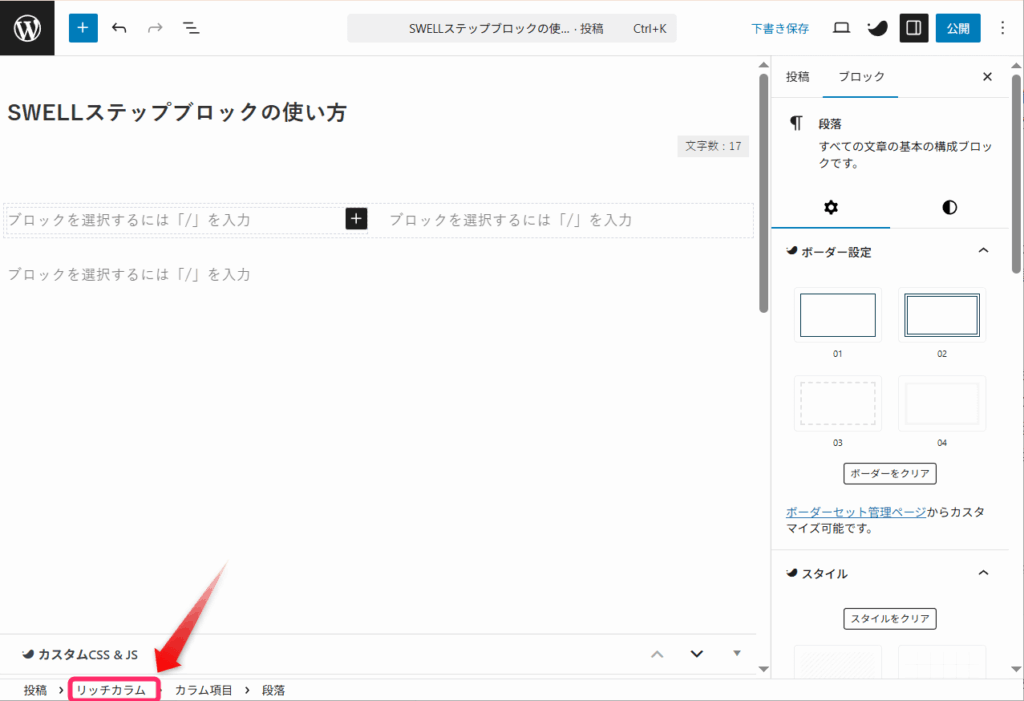This screenshot has width=1024, height=701.
Task: Click the undo arrow icon
Action: point(120,28)
